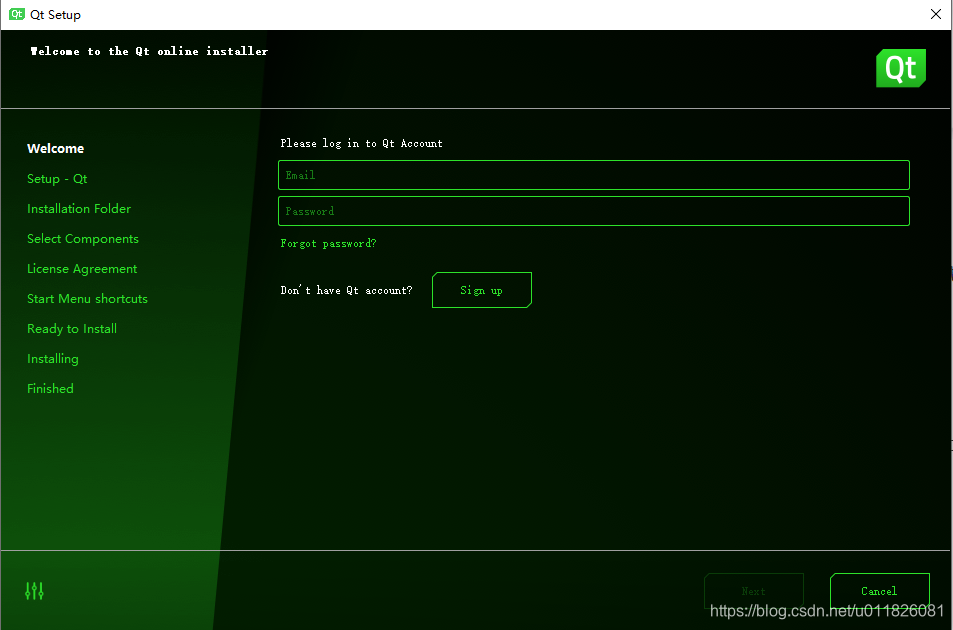
Task: Focus the Password input field
Action: tap(594, 211)
